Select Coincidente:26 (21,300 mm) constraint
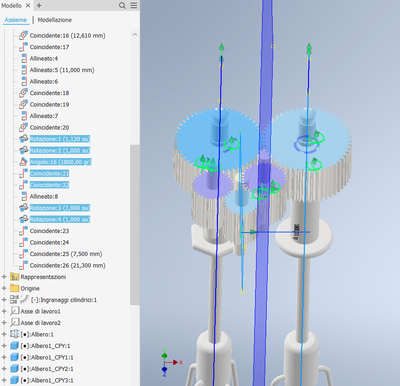The image size is (400, 386). tap(68, 265)
